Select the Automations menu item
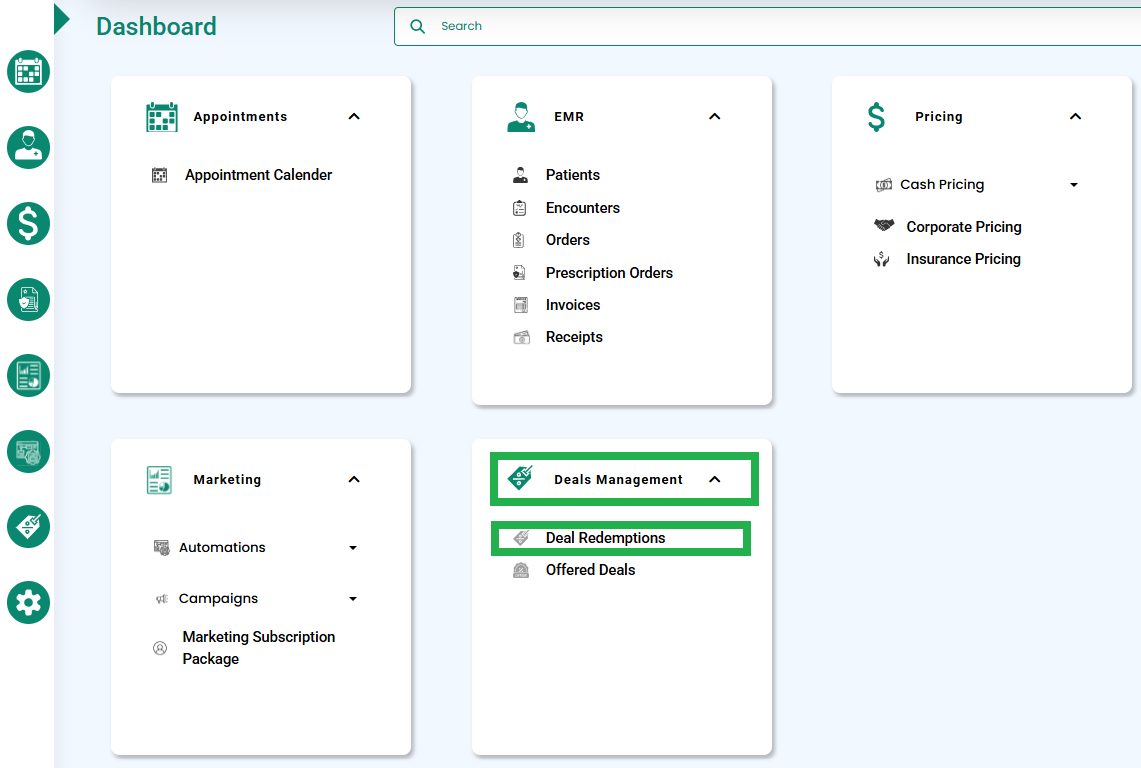1141x768 pixels. 222,547
